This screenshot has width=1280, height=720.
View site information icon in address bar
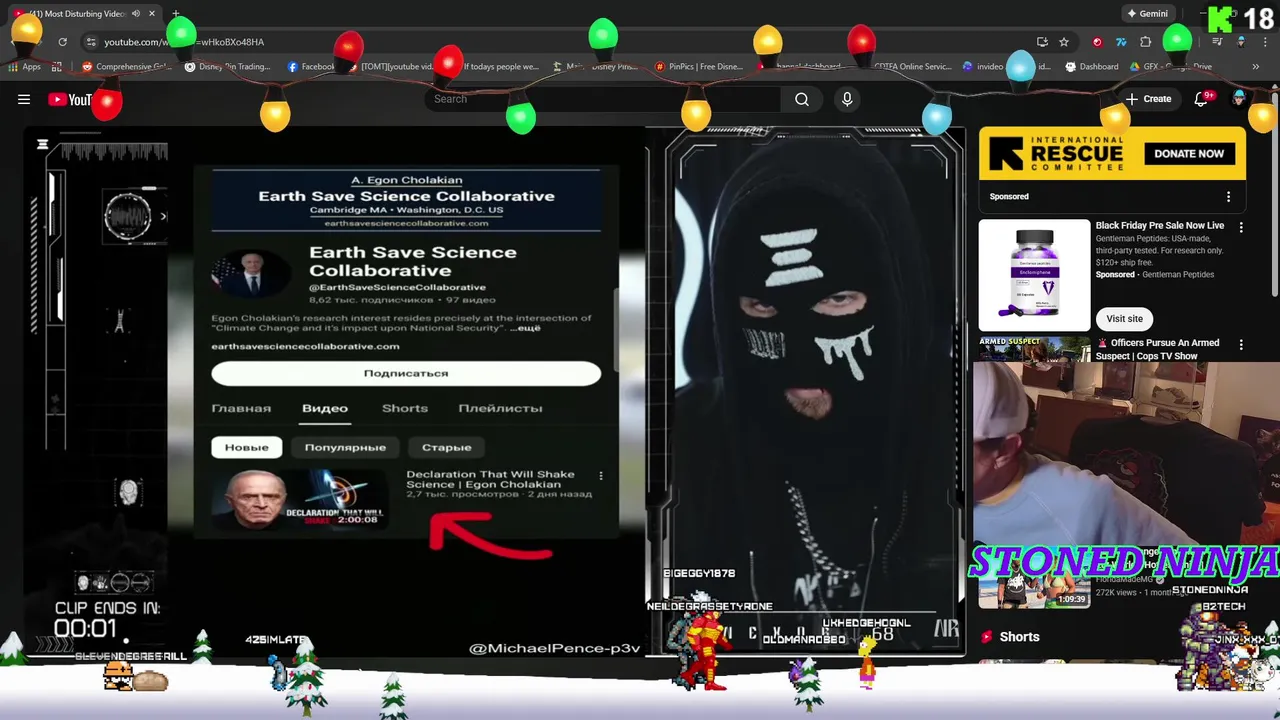pos(91,42)
